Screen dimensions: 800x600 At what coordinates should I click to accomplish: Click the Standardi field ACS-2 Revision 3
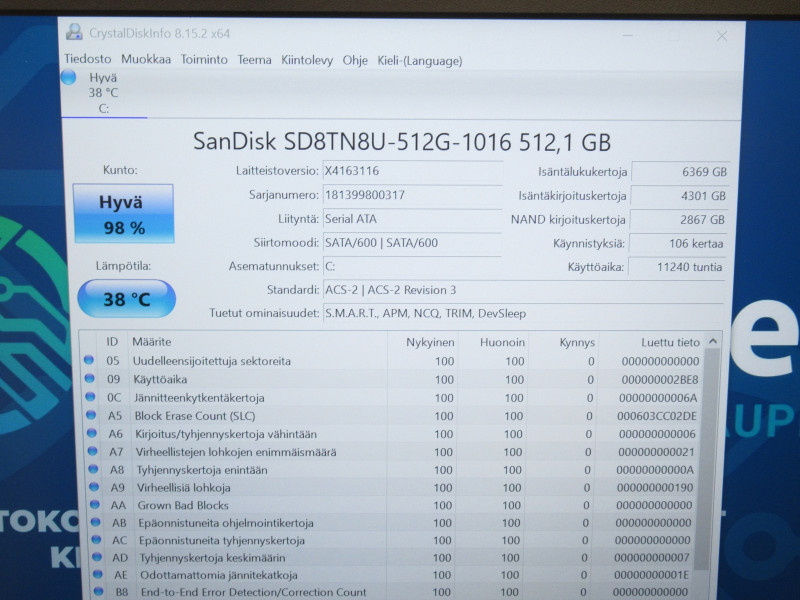[523, 290]
